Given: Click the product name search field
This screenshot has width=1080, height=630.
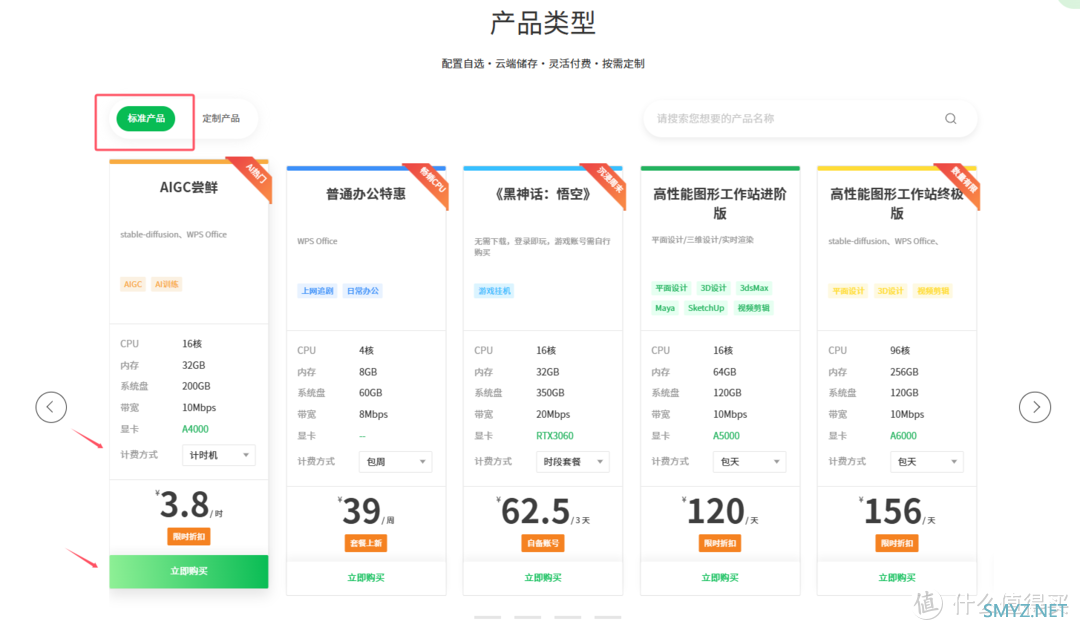Looking at the screenshot, I should point(790,118).
